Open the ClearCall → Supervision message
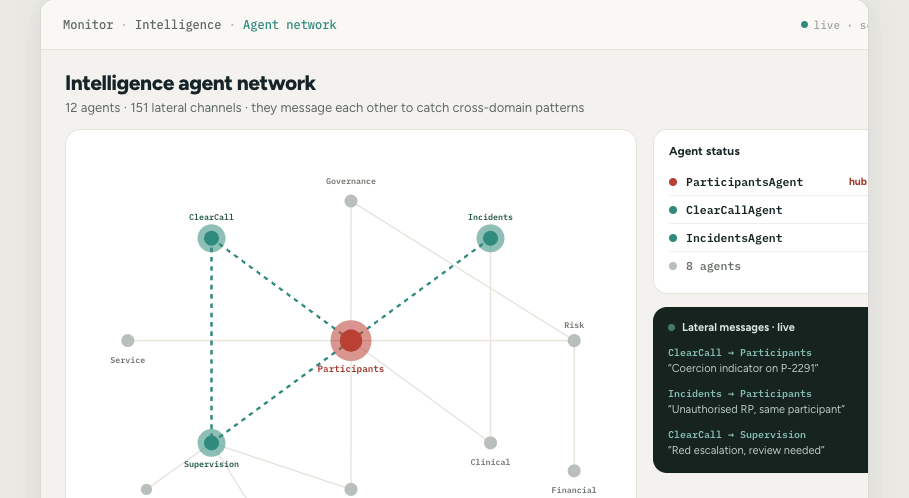Viewport: 909px width, 498px height. [x=737, y=435]
